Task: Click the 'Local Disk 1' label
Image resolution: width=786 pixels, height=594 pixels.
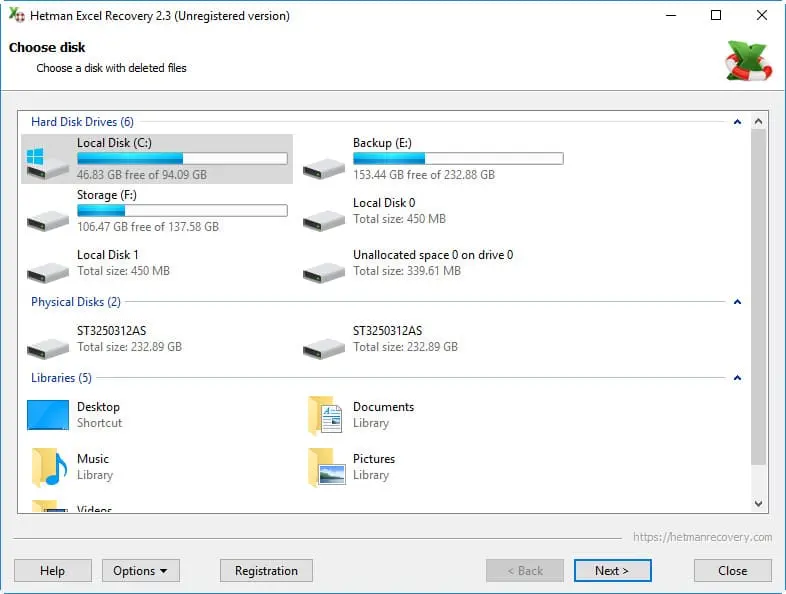Action: pos(108,255)
